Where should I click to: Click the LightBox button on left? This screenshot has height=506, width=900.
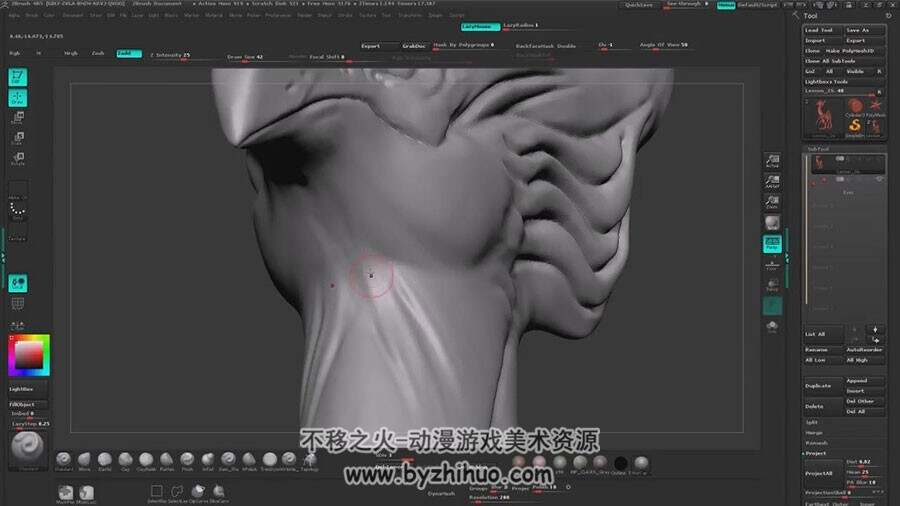[x=27, y=389]
